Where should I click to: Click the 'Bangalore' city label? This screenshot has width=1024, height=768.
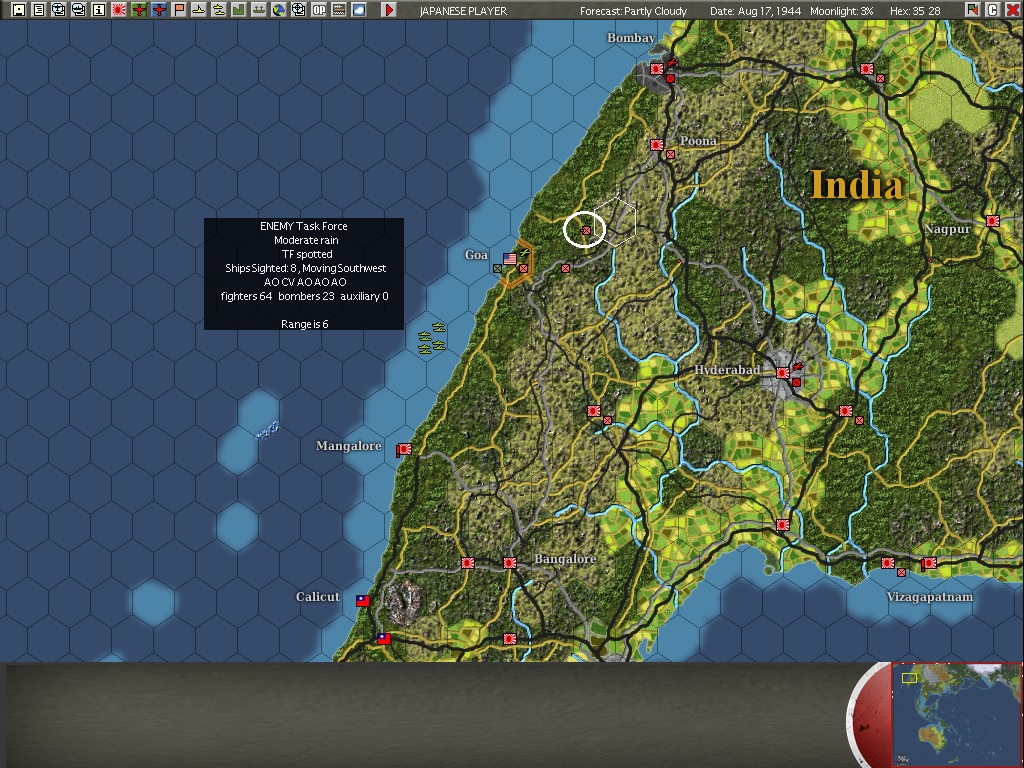(x=565, y=559)
